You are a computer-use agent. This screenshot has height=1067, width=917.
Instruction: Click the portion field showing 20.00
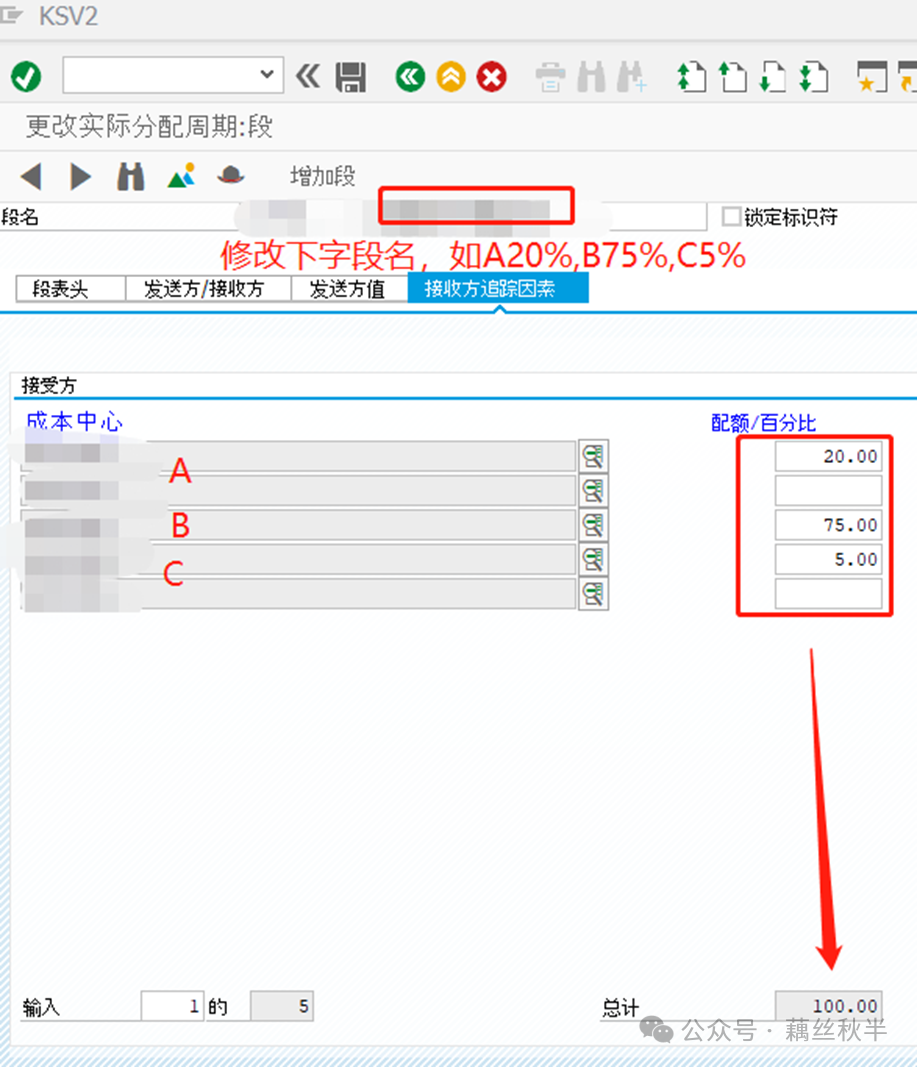(829, 456)
